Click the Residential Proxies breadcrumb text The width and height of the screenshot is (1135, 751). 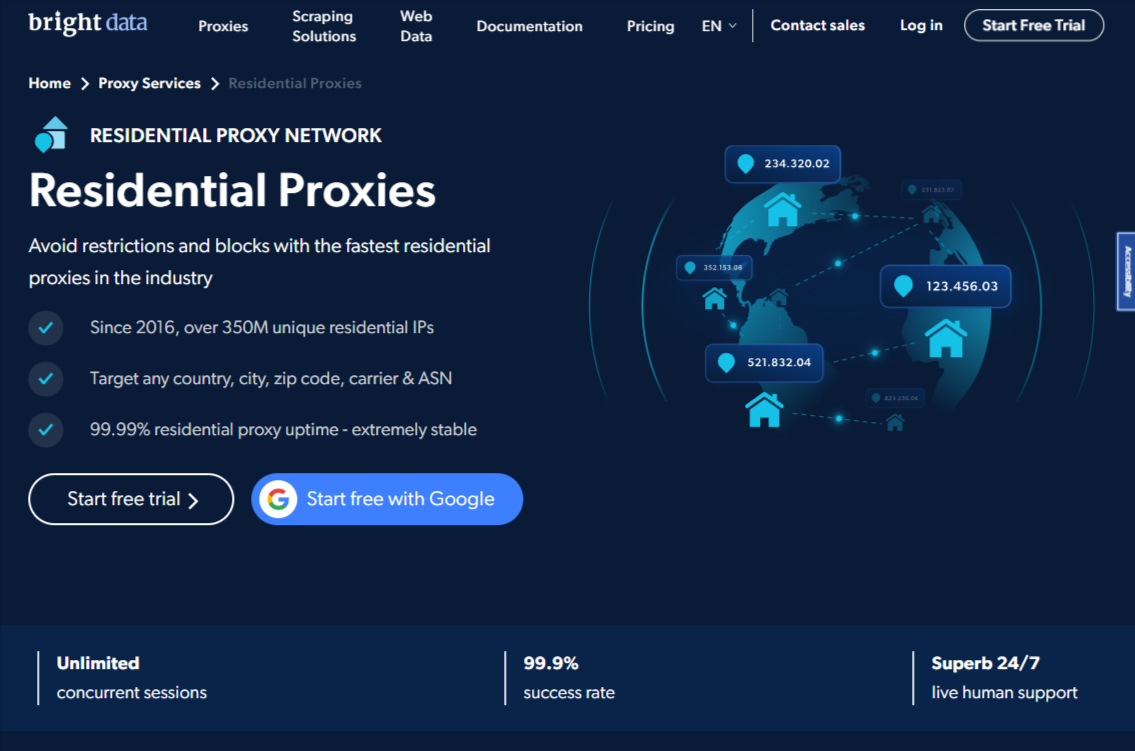pos(295,83)
